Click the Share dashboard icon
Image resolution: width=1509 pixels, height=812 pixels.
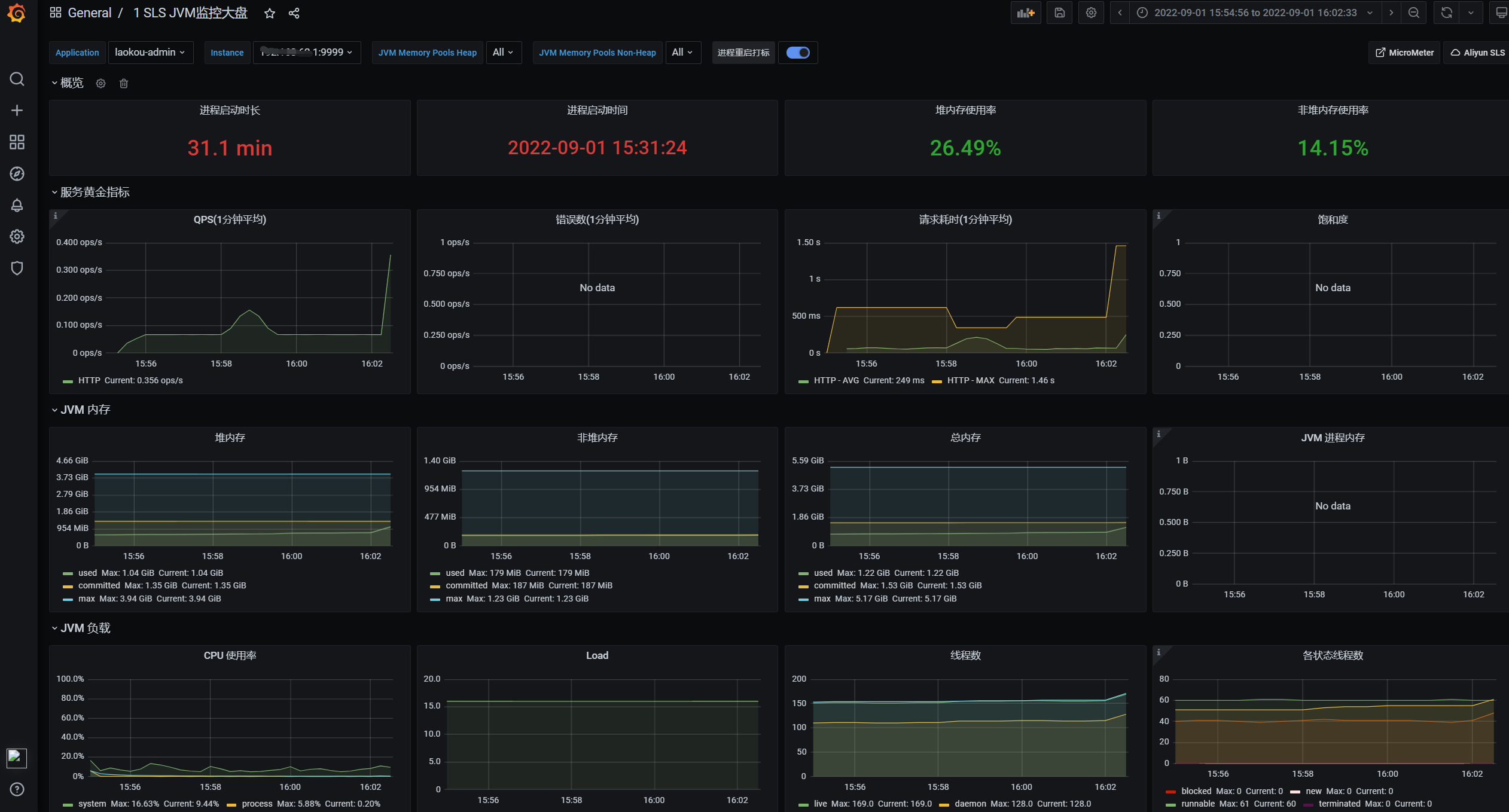(x=294, y=13)
